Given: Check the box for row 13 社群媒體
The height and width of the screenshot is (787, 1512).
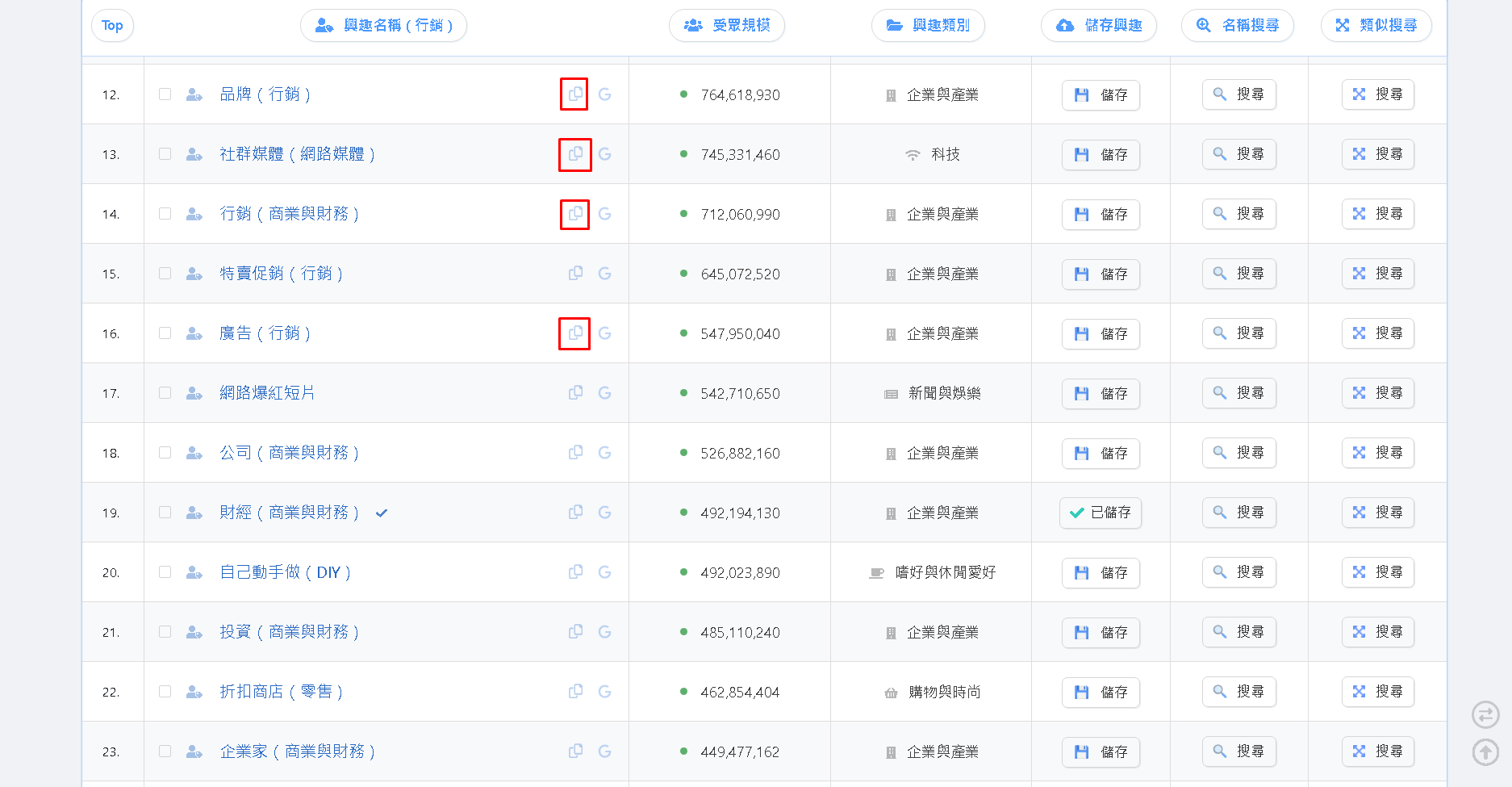Looking at the screenshot, I should click(165, 154).
